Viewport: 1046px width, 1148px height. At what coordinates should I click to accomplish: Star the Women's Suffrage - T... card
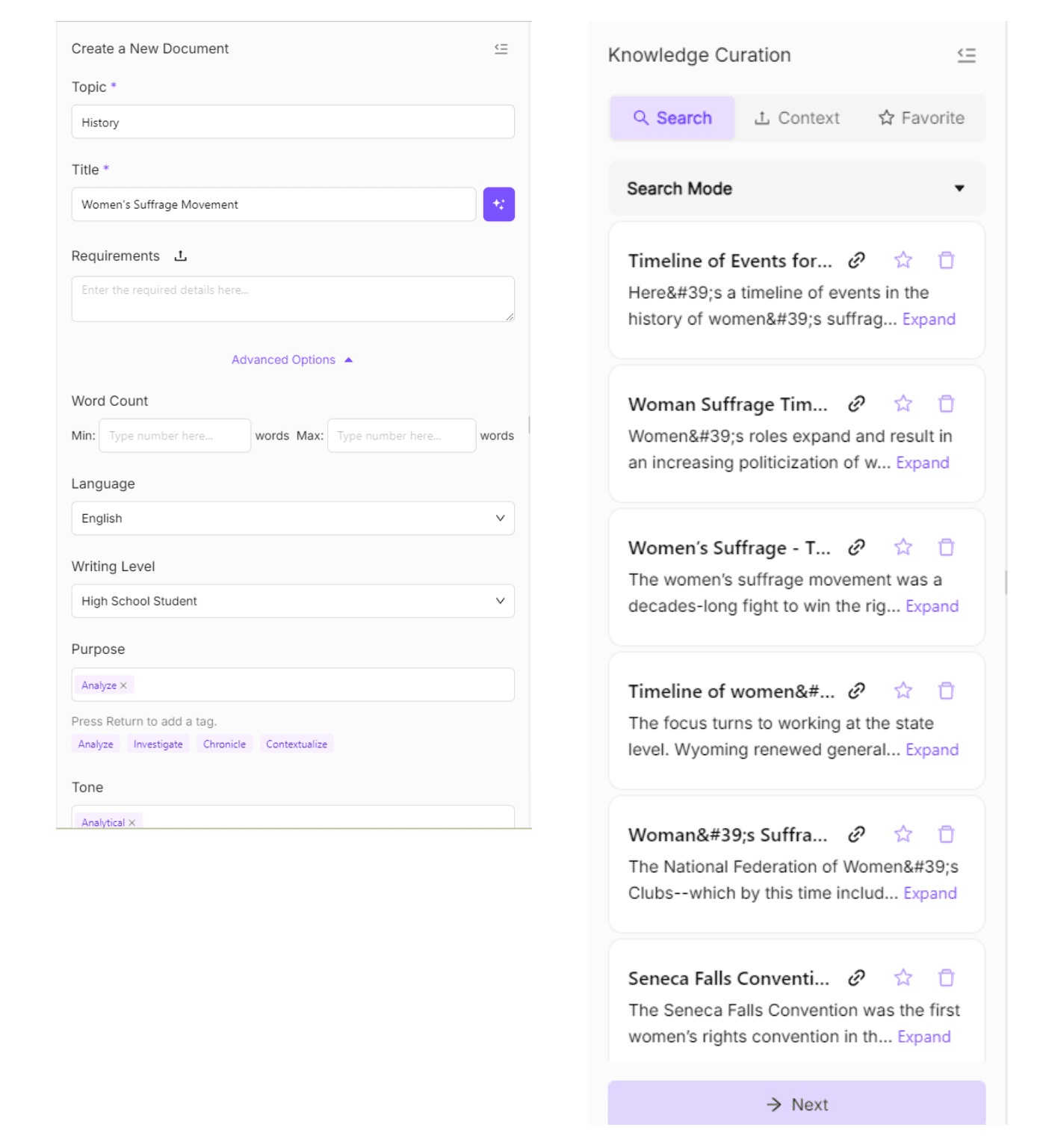coord(903,547)
